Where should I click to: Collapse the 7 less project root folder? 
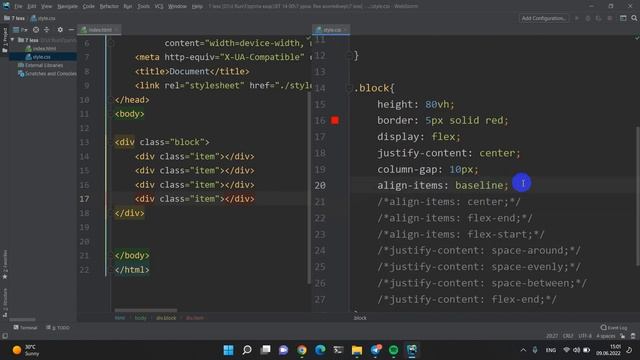click(13, 40)
